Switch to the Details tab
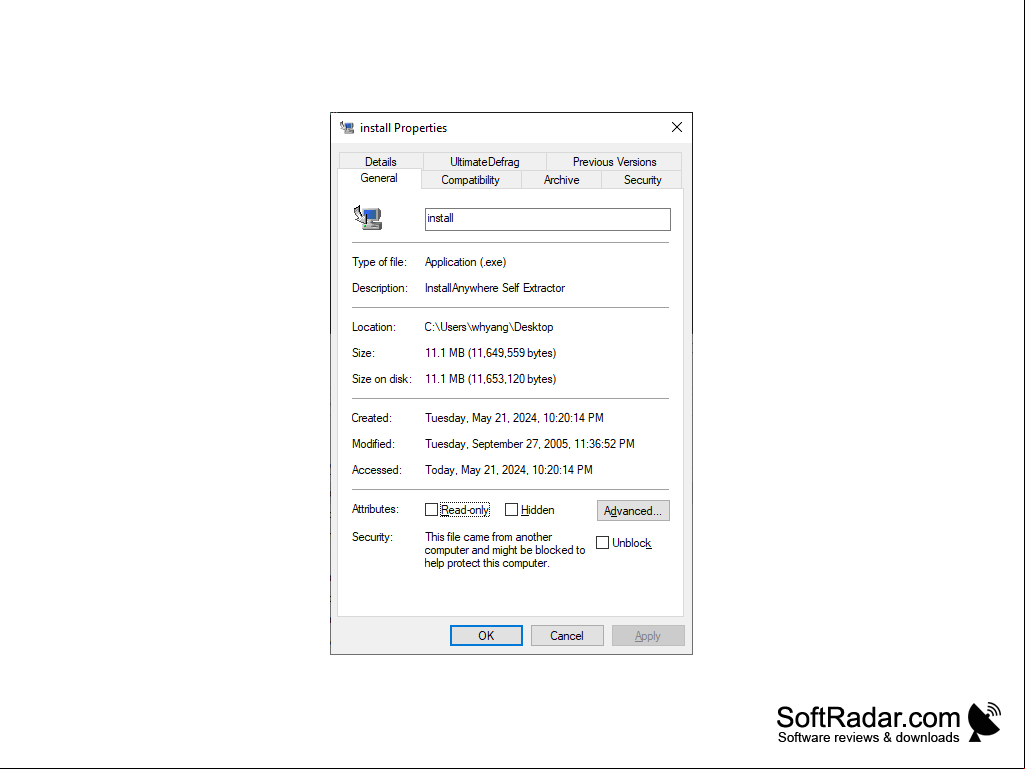 pyautogui.click(x=380, y=162)
